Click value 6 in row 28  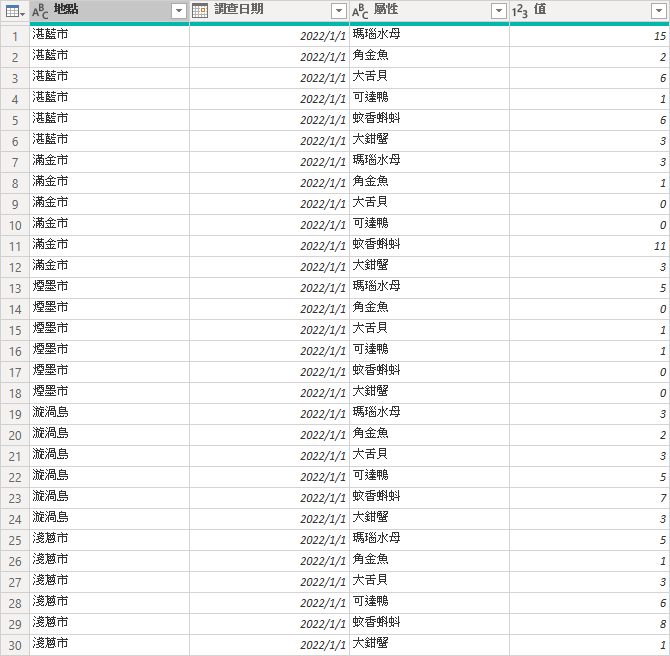(589, 603)
